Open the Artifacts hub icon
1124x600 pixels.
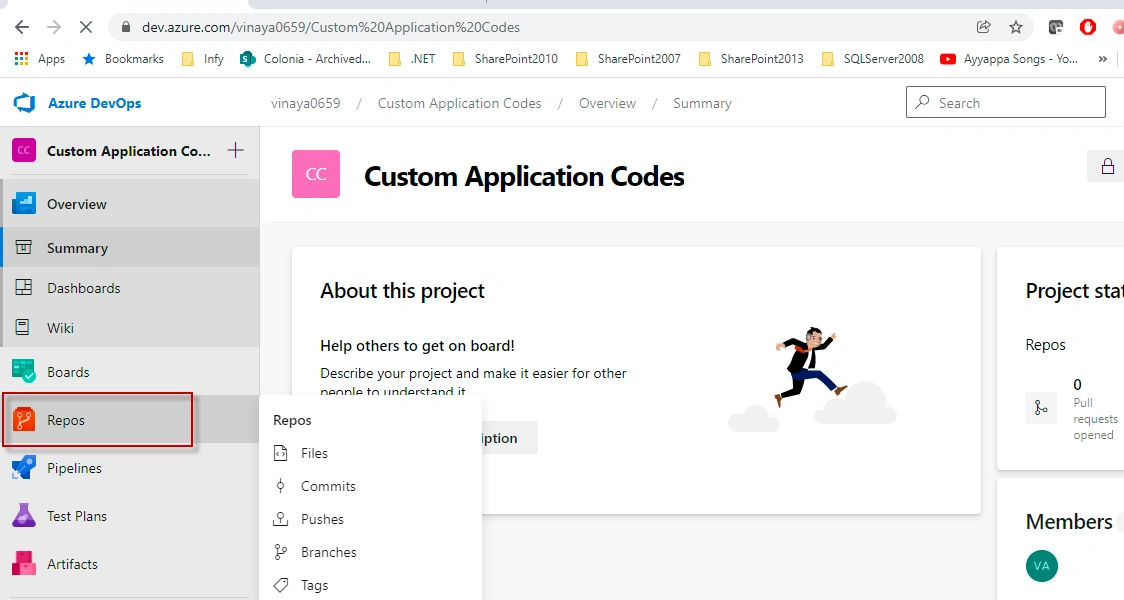point(24,563)
